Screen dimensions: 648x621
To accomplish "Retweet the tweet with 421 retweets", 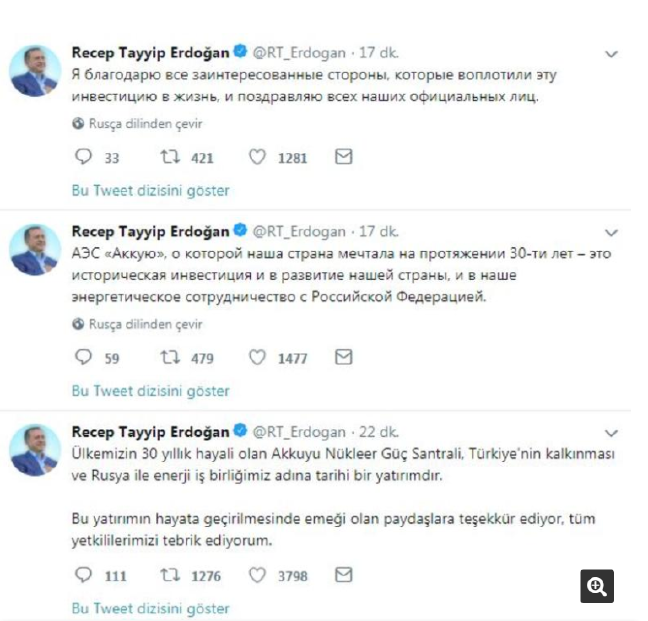I will [x=170, y=157].
